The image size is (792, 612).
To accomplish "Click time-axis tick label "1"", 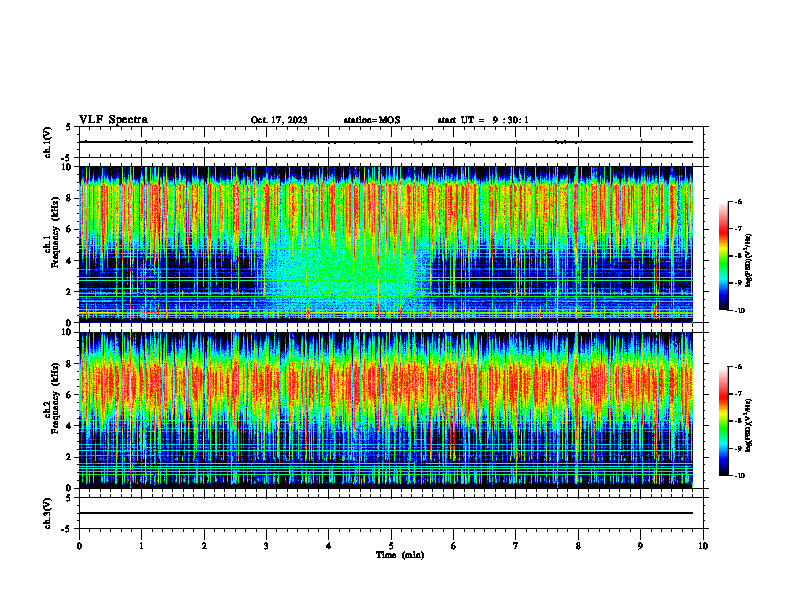I will (x=141, y=546).
